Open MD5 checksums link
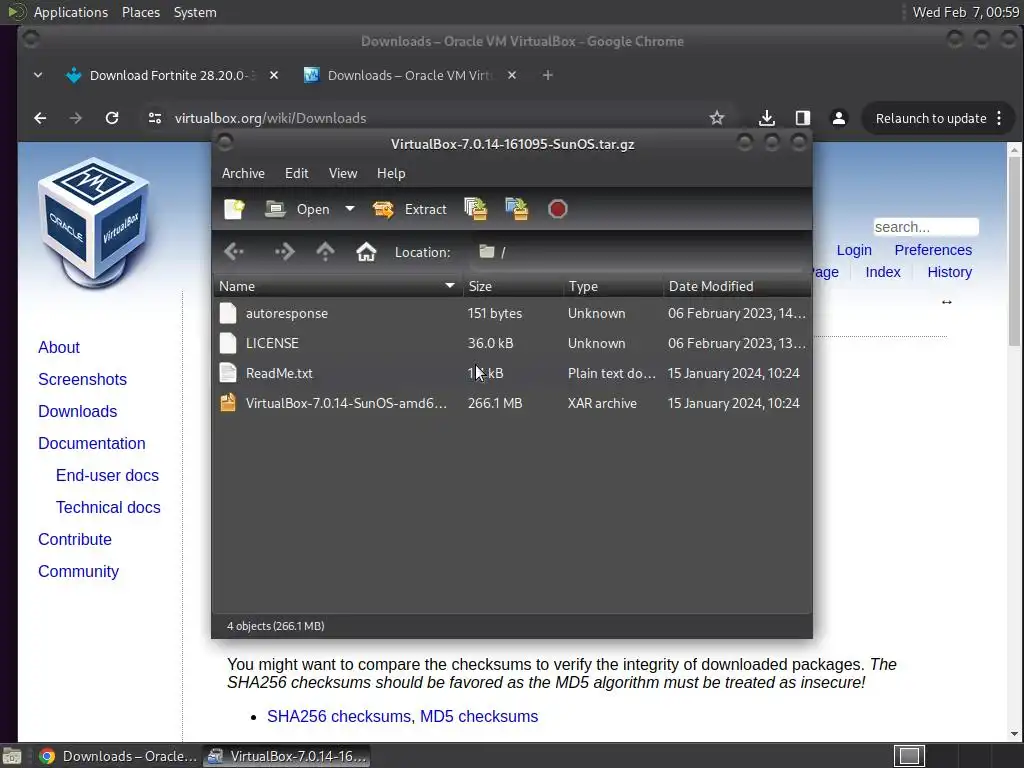Viewport: 1024px width, 768px height. click(x=479, y=716)
